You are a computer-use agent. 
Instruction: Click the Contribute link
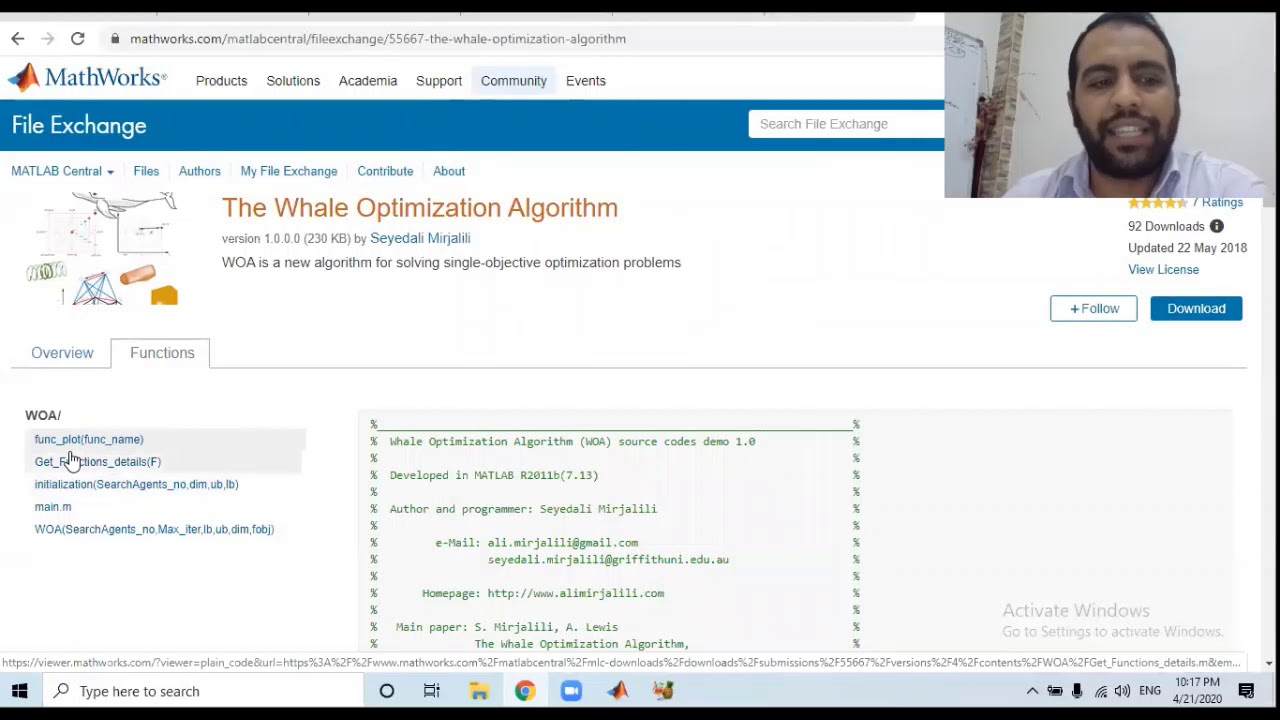[x=385, y=171]
